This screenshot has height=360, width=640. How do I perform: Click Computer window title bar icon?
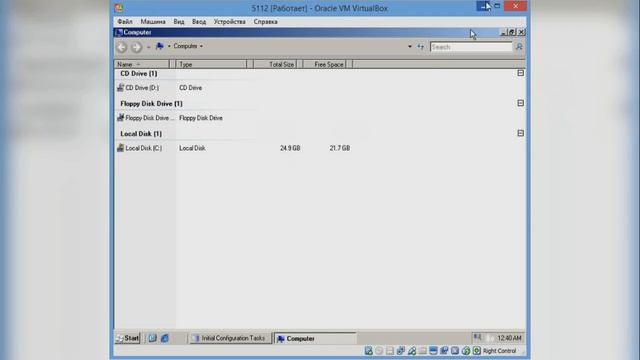119,32
